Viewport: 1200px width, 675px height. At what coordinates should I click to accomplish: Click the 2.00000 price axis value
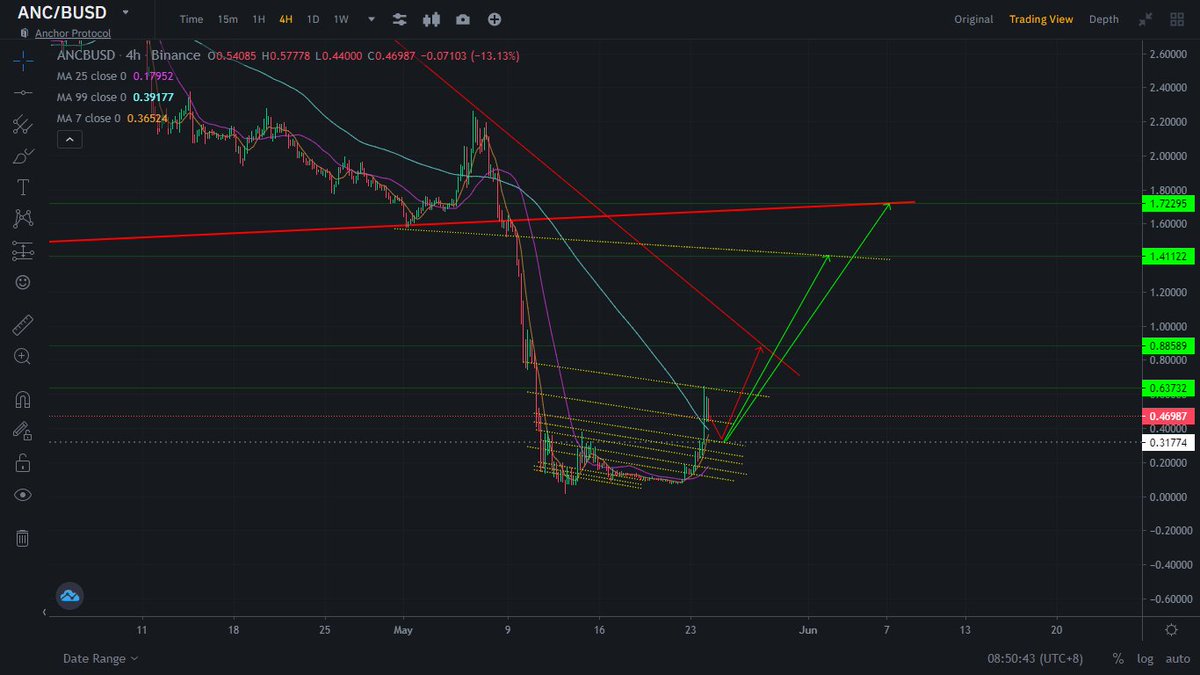[1170, 156]
